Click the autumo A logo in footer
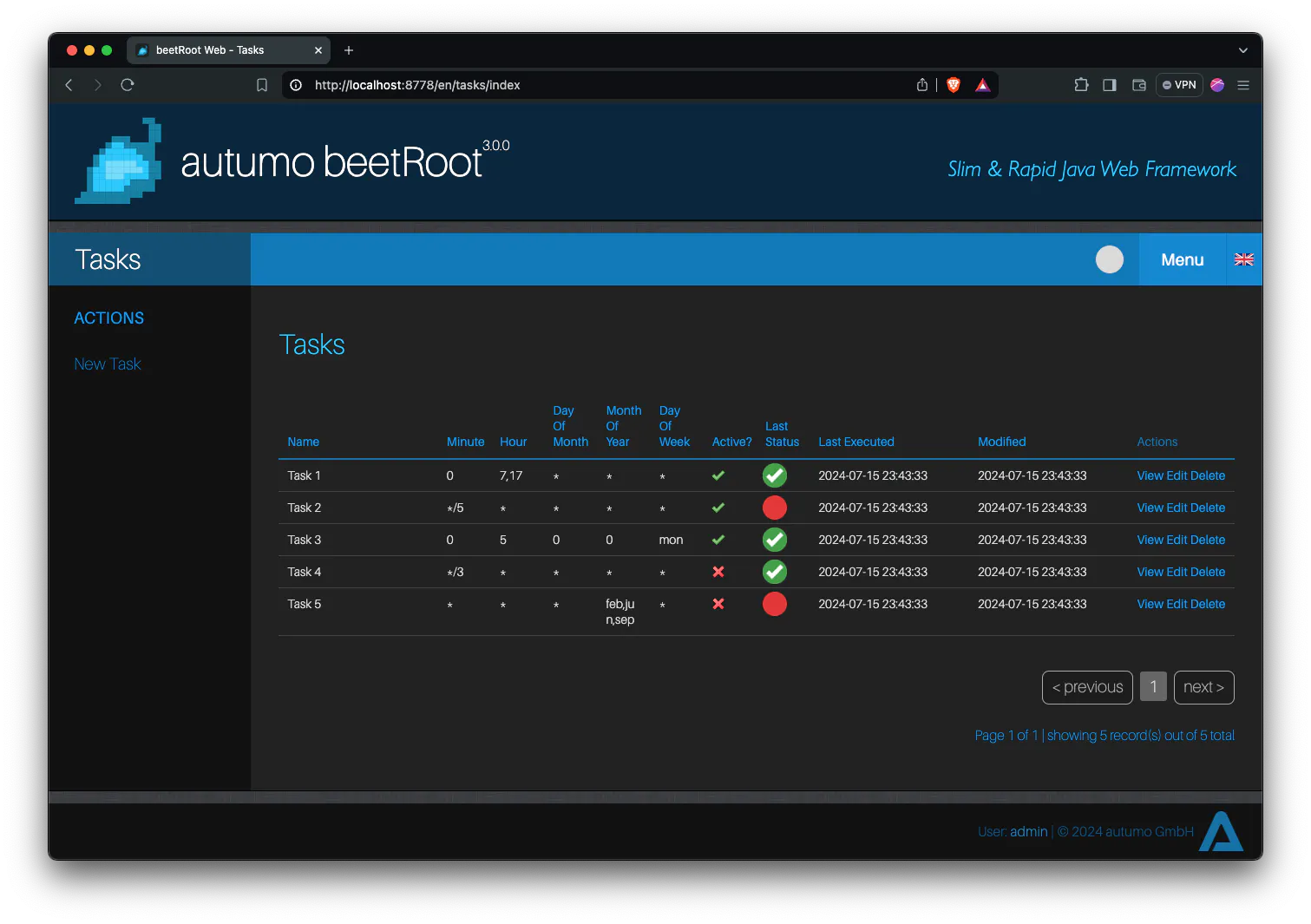The height and width of the screenshot is (924, 1311). (1221, 831)
